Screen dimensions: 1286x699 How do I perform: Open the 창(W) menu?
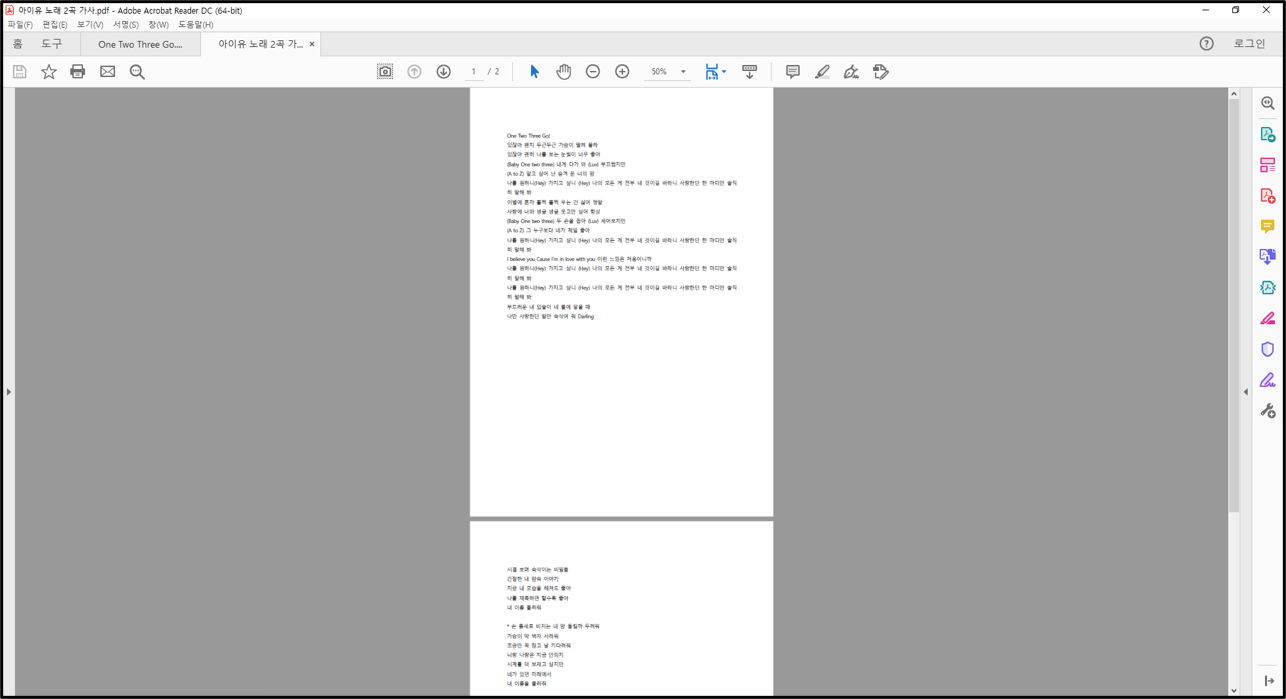click(159, 25)
